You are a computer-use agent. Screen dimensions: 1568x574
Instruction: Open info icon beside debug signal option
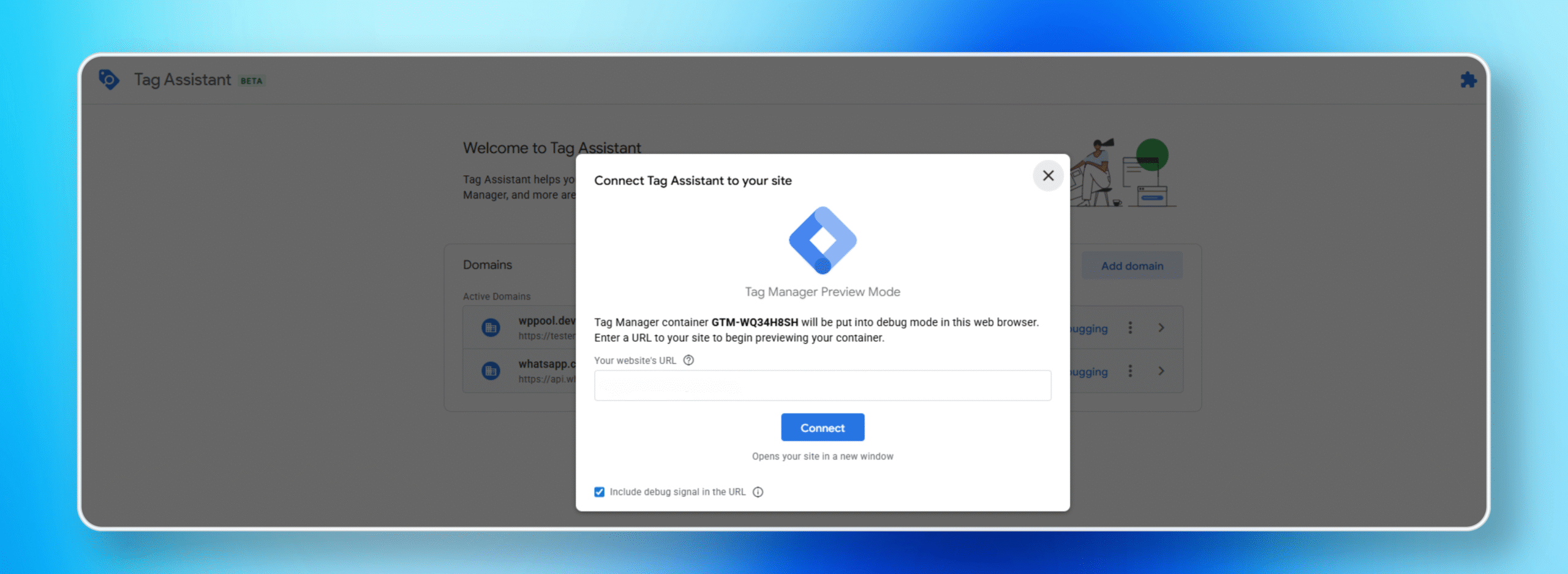point(758,492)
